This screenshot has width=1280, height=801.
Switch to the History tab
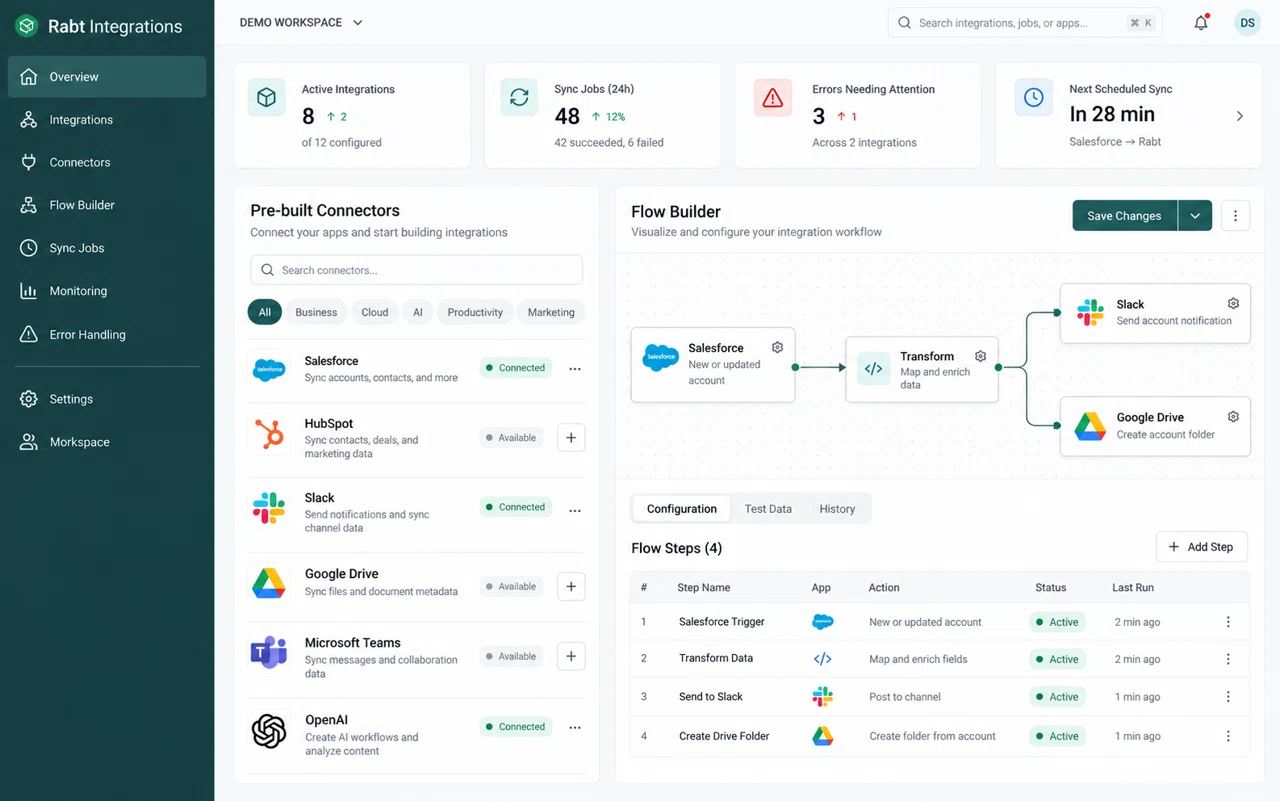[837, 509]
